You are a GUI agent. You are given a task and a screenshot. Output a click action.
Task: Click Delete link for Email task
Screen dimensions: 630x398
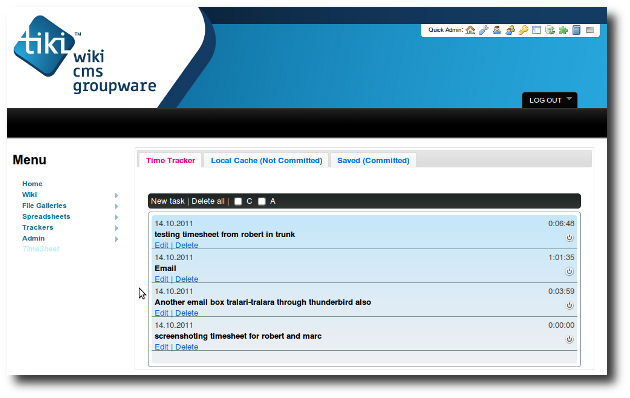[187, 279]
